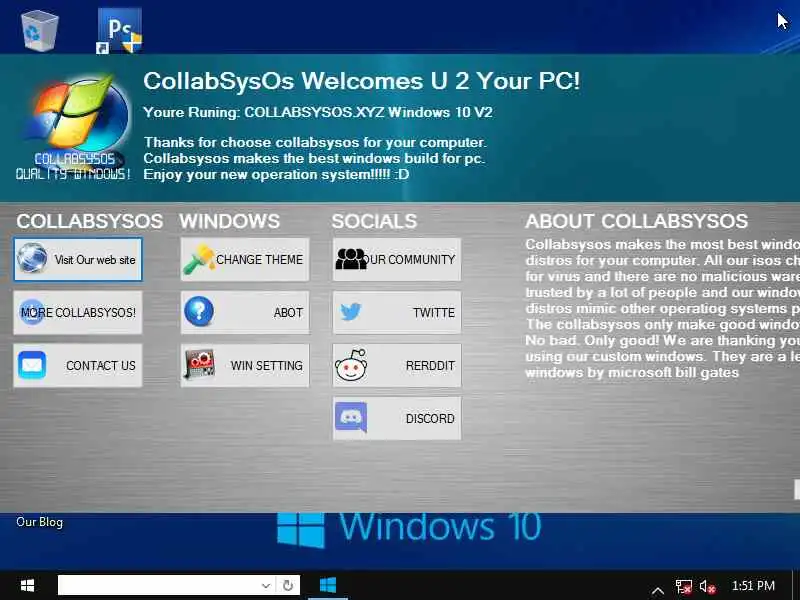Open WIN SETTING button
This screenshot has height=600, width=800.
click(x=245, y=365)
